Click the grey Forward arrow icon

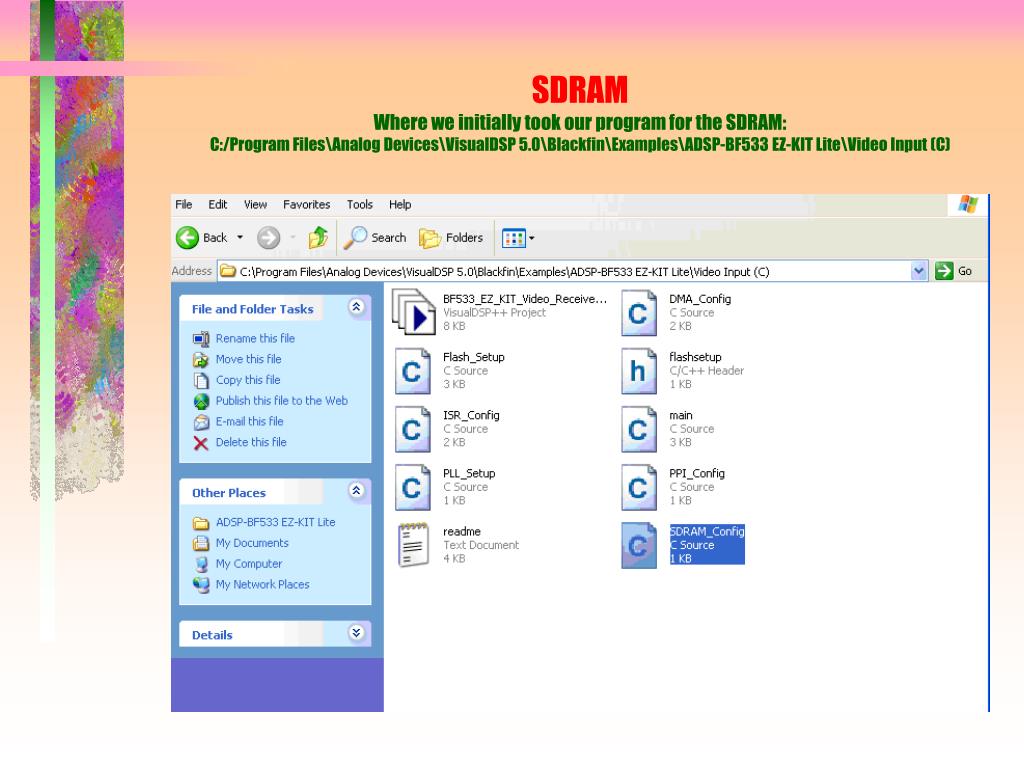point(268,238)
